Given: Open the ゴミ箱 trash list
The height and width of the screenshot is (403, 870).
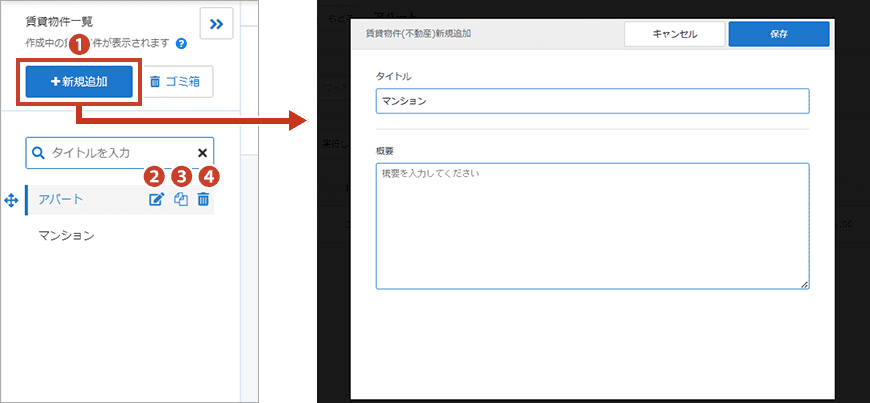Looking at the screenshot, I should point(174,82).
